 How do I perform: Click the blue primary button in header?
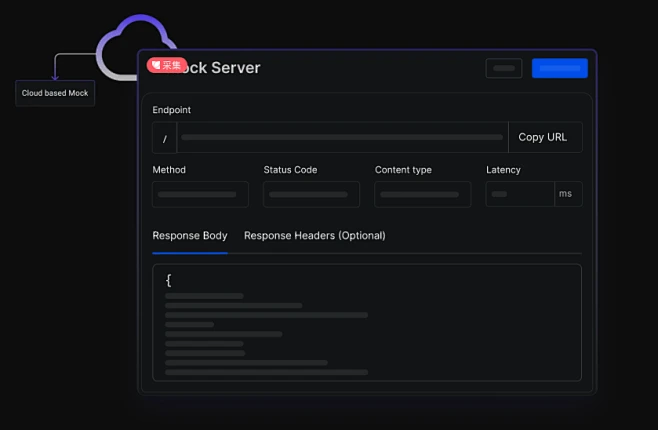pyautogui.click(x=560, y=68)
